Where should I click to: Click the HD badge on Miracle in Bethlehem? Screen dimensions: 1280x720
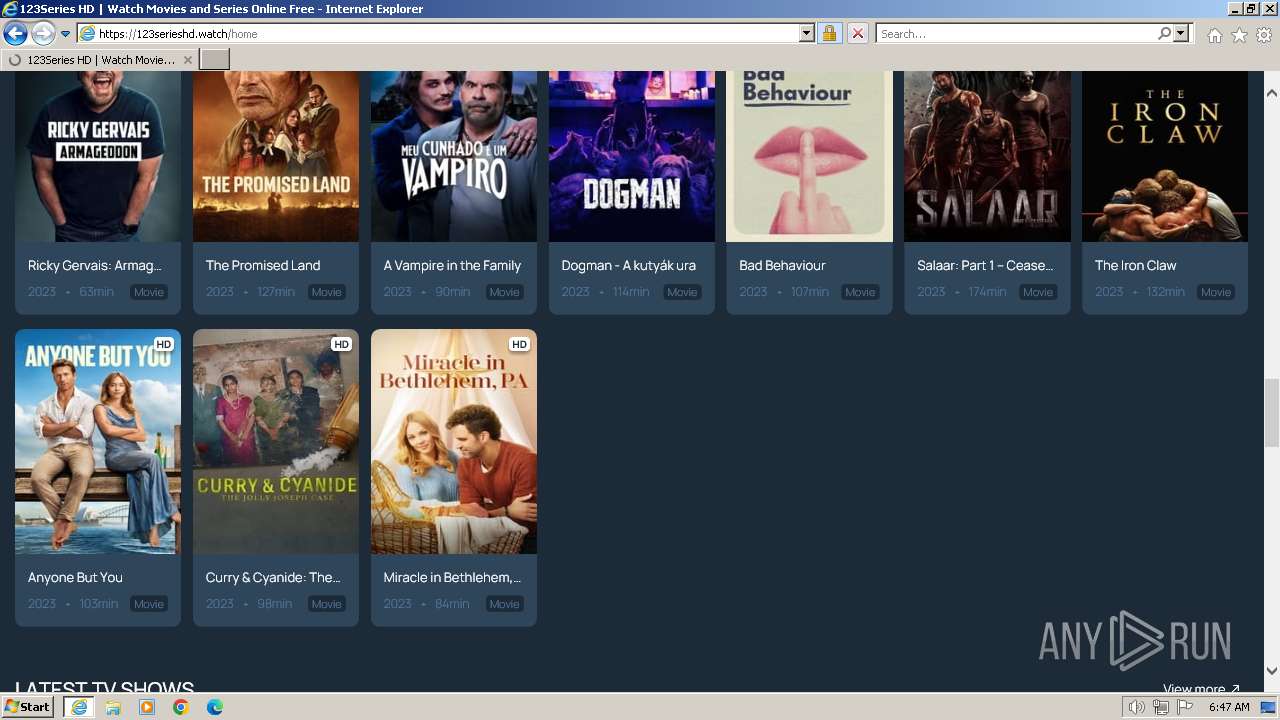(x=519, y=344)
